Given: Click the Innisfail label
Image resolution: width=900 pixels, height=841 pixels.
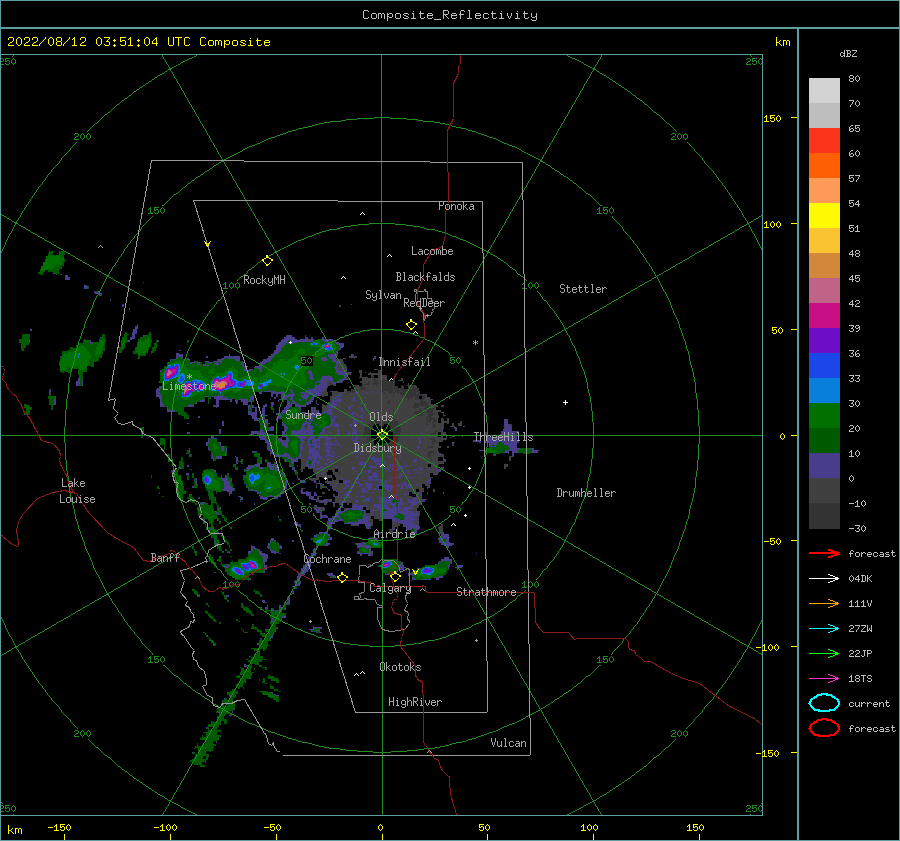Looking at the screenshot, I should click(405, 362).
